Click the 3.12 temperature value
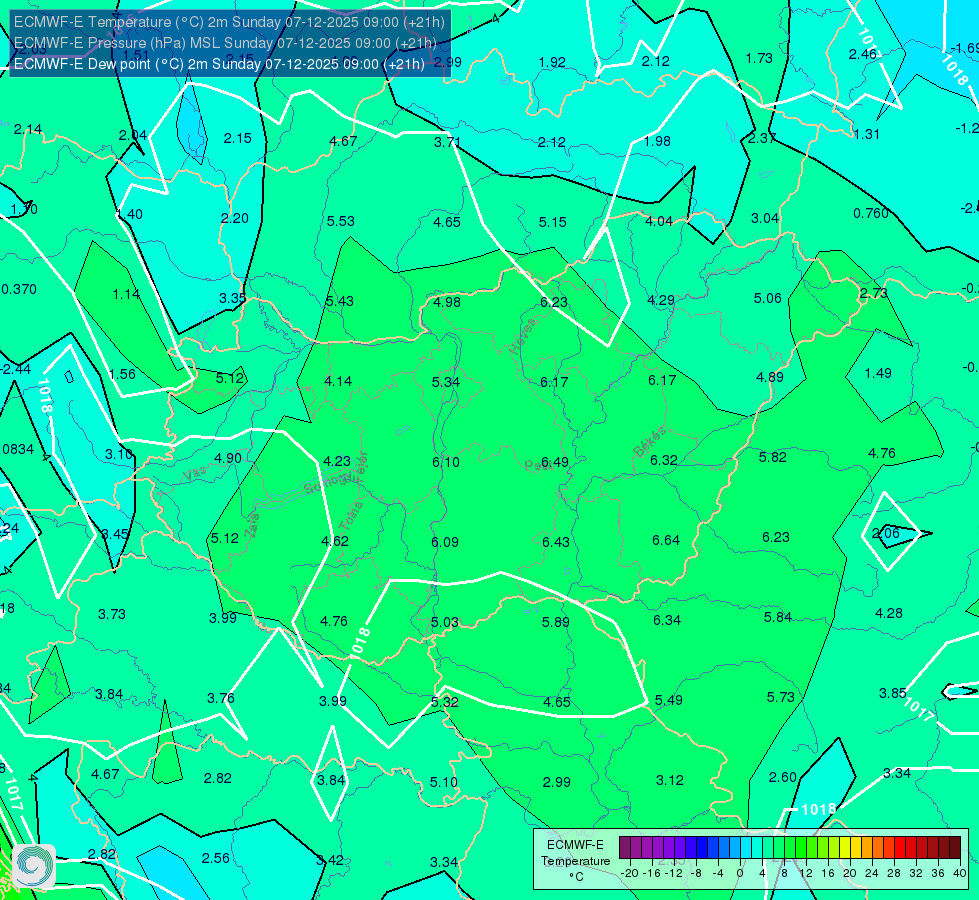This screenshot has width=979, height=900. click(x=669, y=780)
